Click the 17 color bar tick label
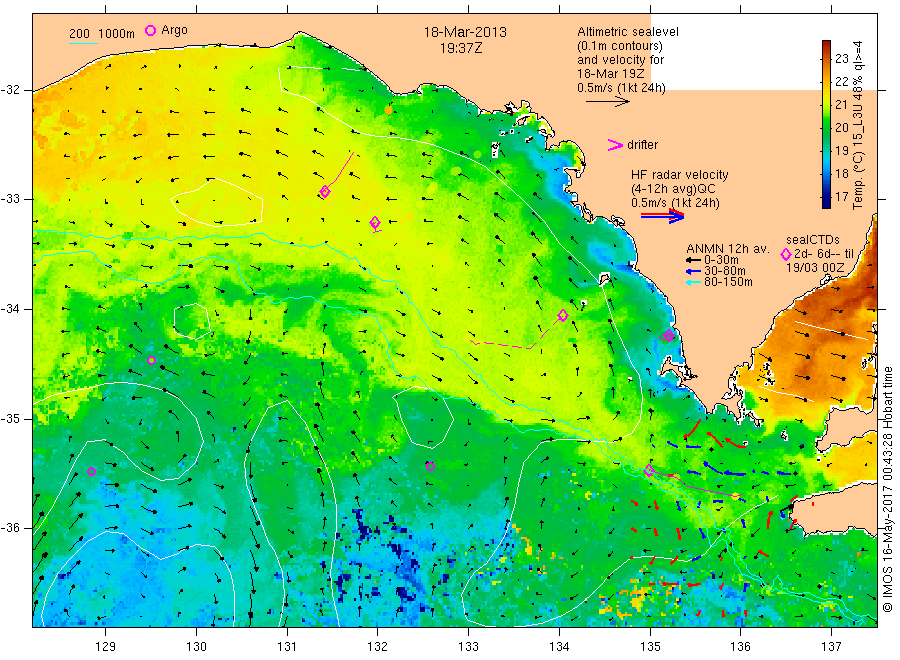The height and width of the screenshot is (660, 900). pos(841,196)
